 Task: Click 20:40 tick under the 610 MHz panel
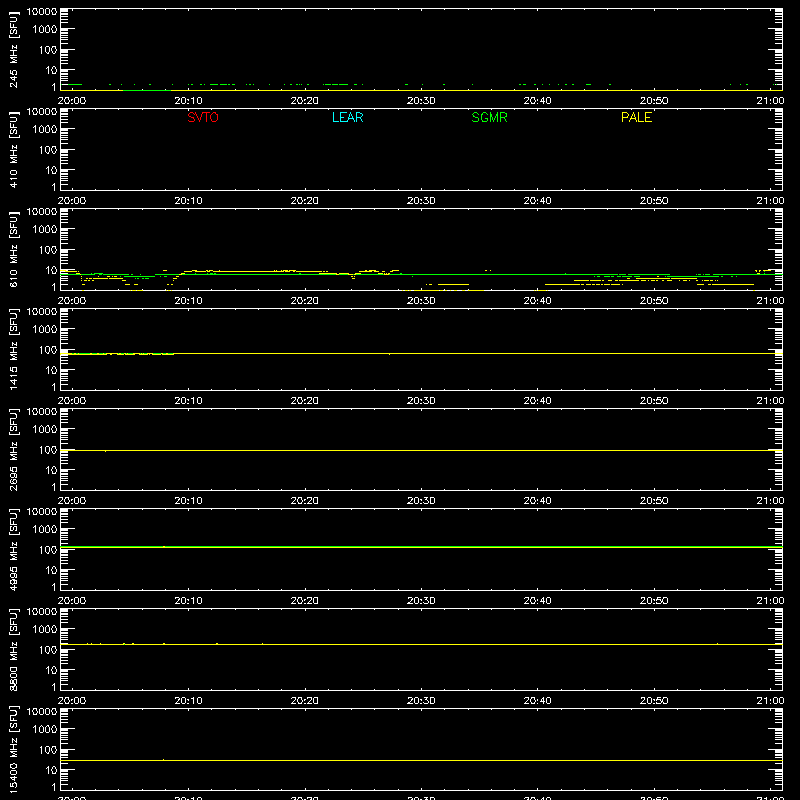tap(537, 301)
